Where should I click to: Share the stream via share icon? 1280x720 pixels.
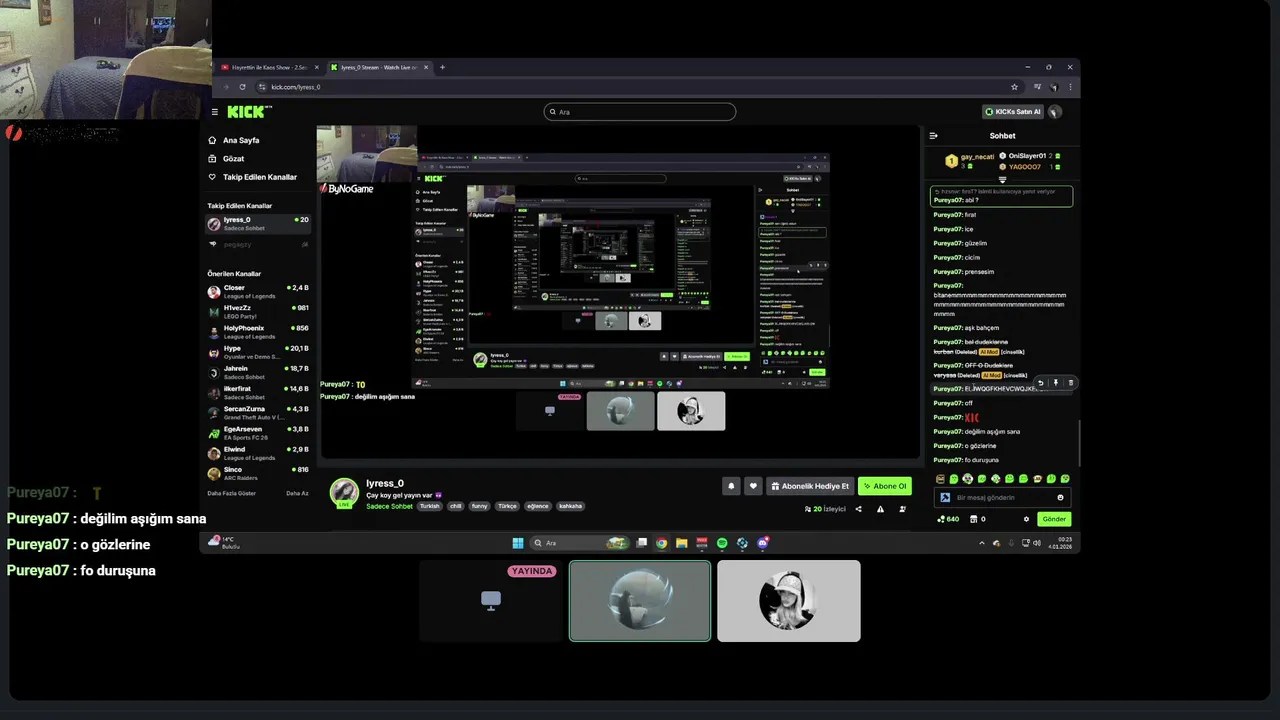(858, 509)
